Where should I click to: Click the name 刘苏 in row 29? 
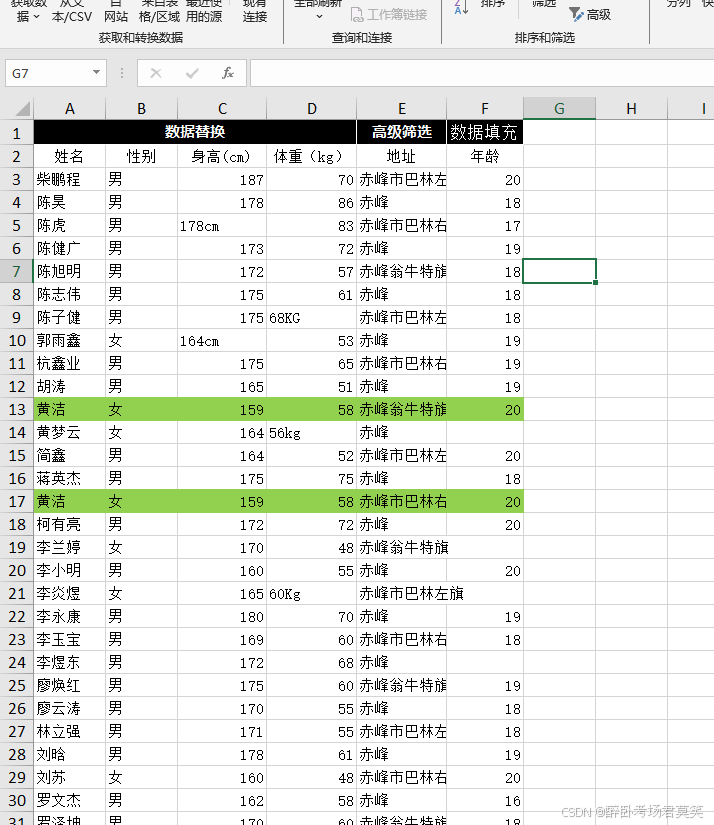point(69,778)
